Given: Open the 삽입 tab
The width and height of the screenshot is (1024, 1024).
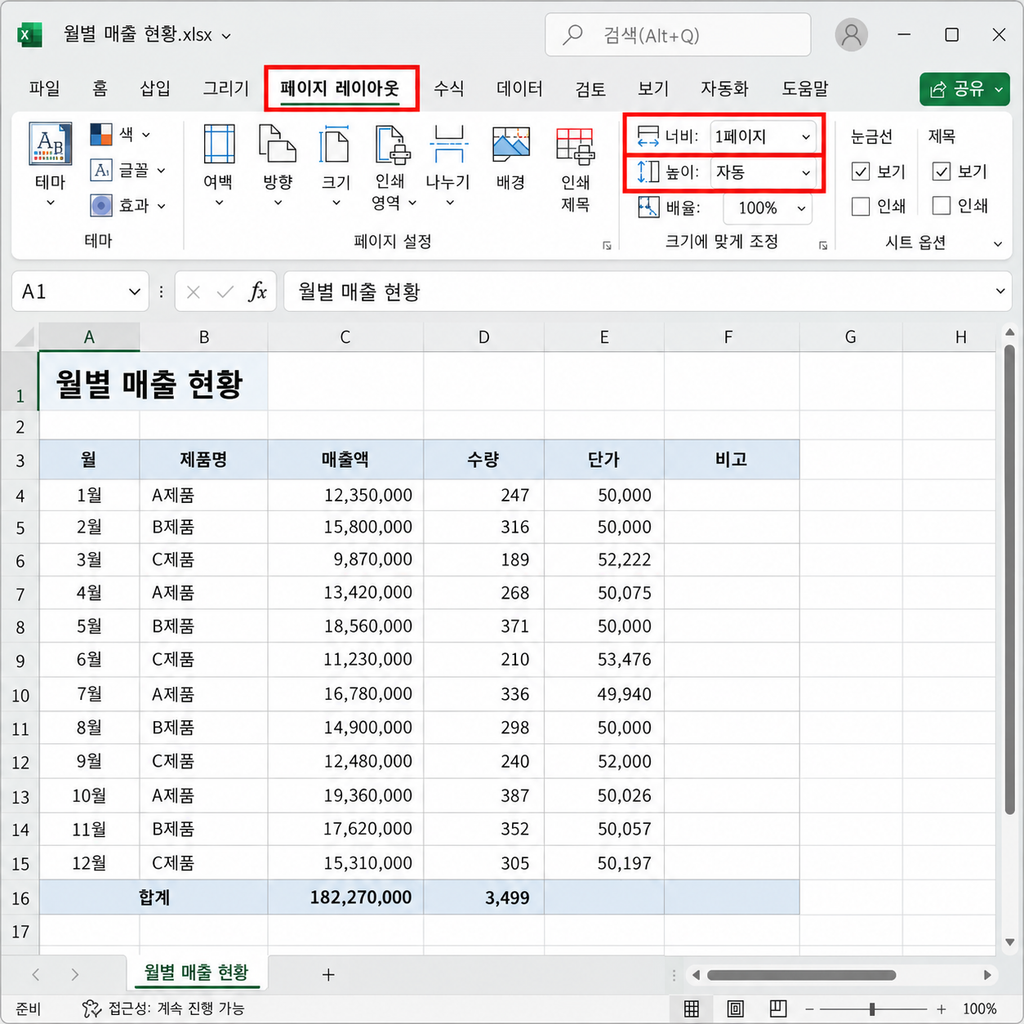Looking at the screenshot, I should [x=155, y=88].
